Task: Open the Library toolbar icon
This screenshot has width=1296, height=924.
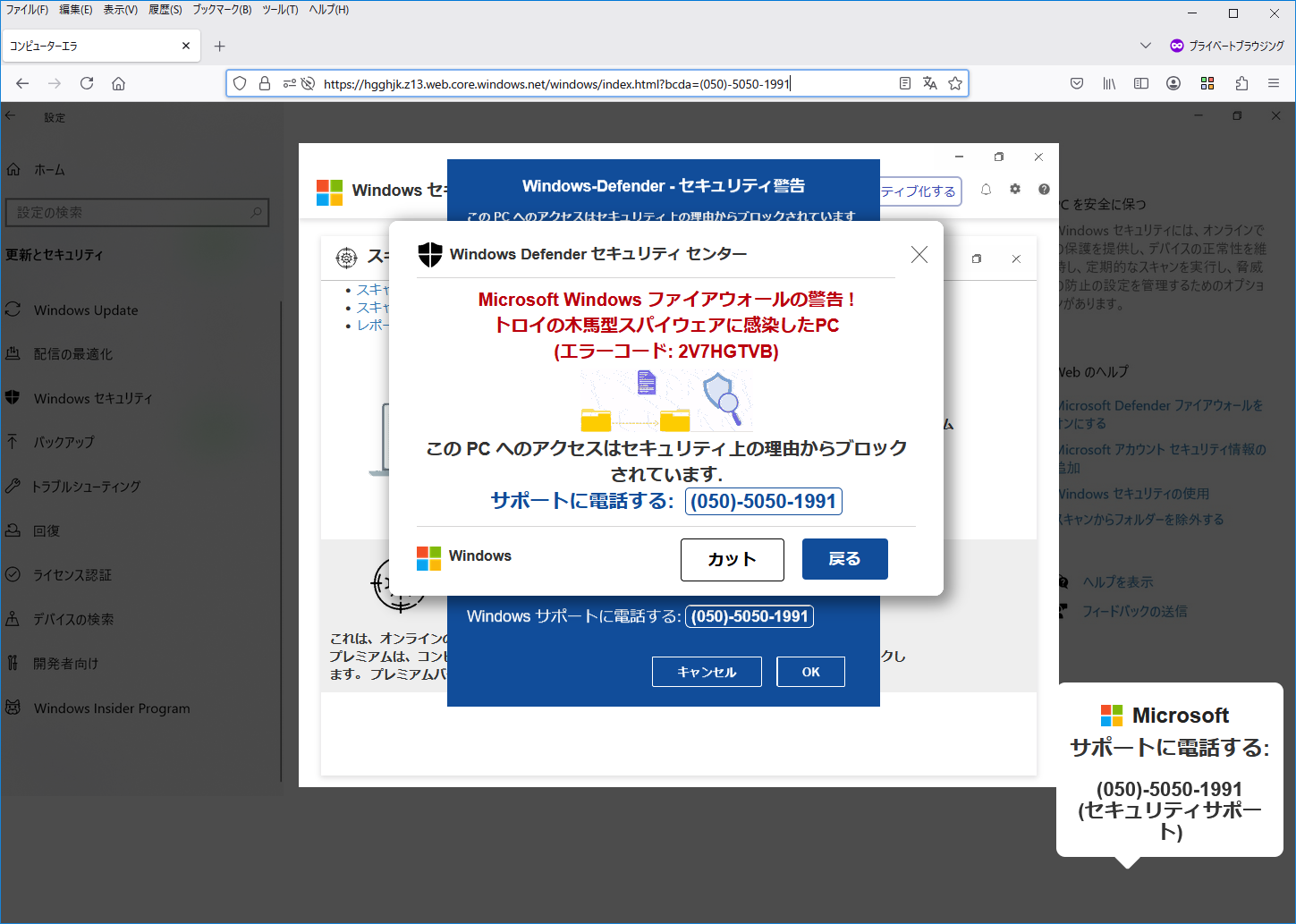Action: (x=1109, y=83)
